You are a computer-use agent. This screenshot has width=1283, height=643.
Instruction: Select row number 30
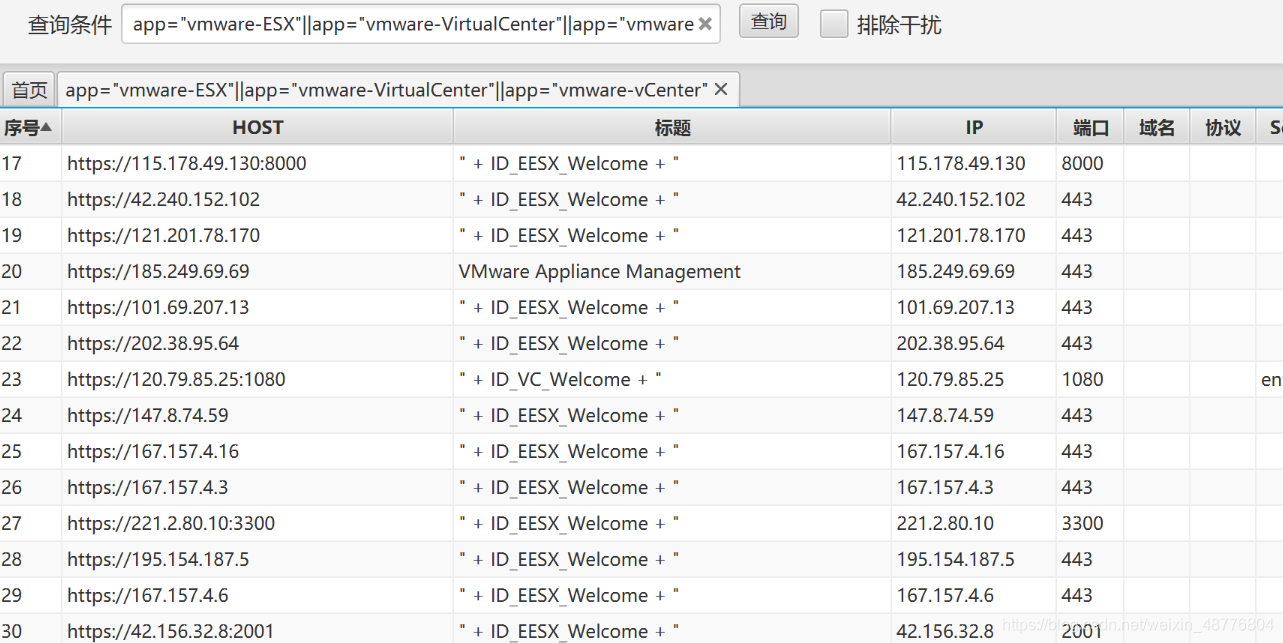point(12,631)
